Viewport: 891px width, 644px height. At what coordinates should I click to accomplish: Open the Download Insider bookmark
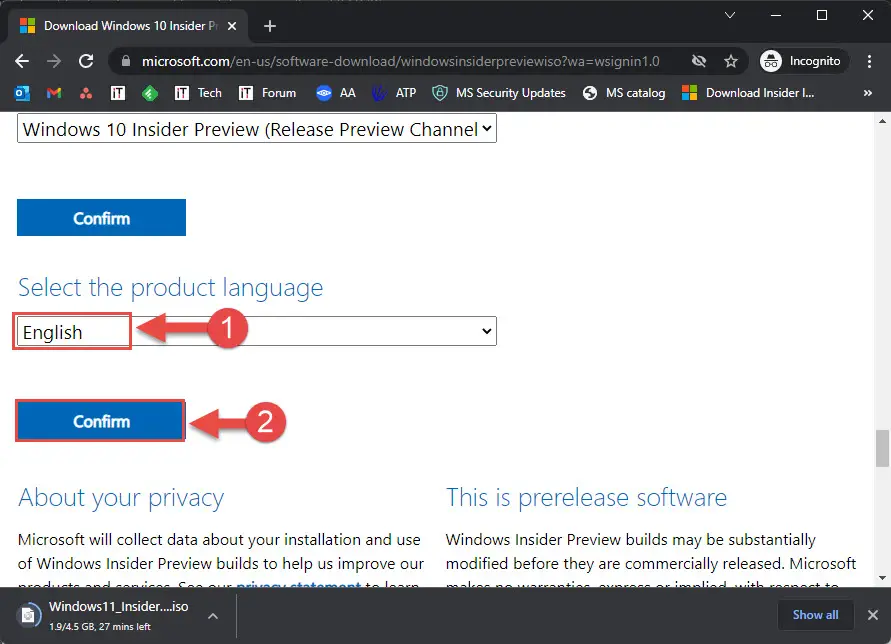(x=748, y=93)
